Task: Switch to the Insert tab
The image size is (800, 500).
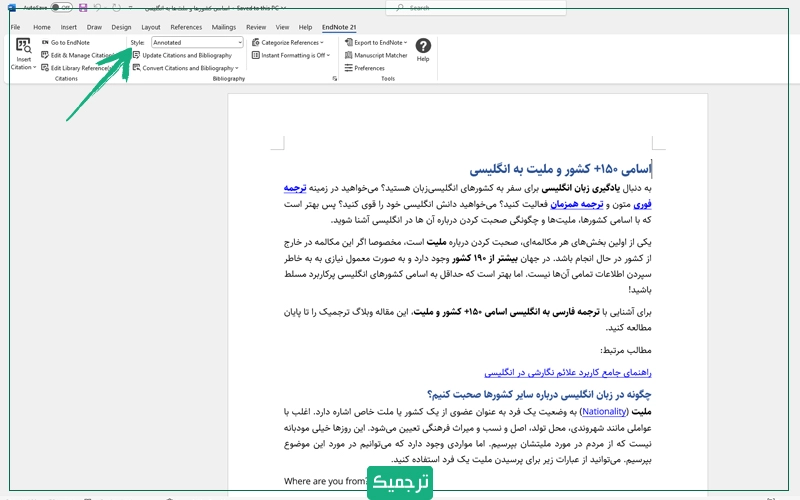Action: click(68, 27)
